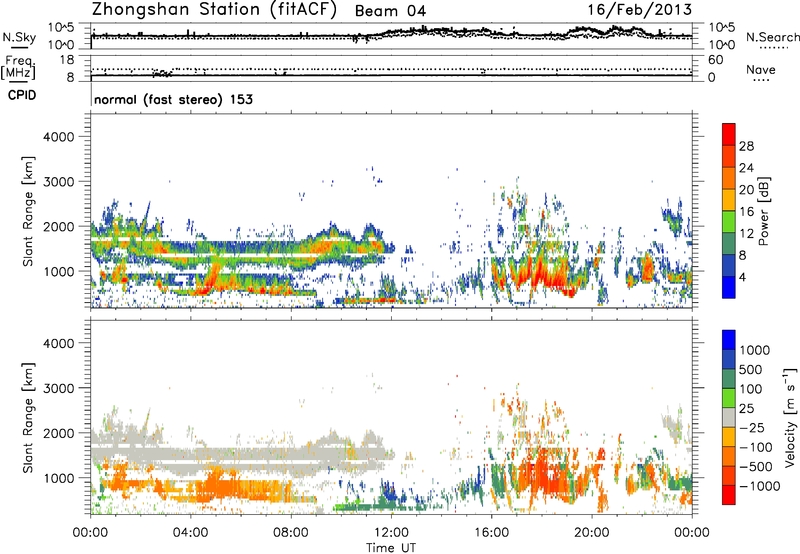This screenshot has height=554, width=800.
Task: Click the '28' power colorbar value
Action: point(746,146)
